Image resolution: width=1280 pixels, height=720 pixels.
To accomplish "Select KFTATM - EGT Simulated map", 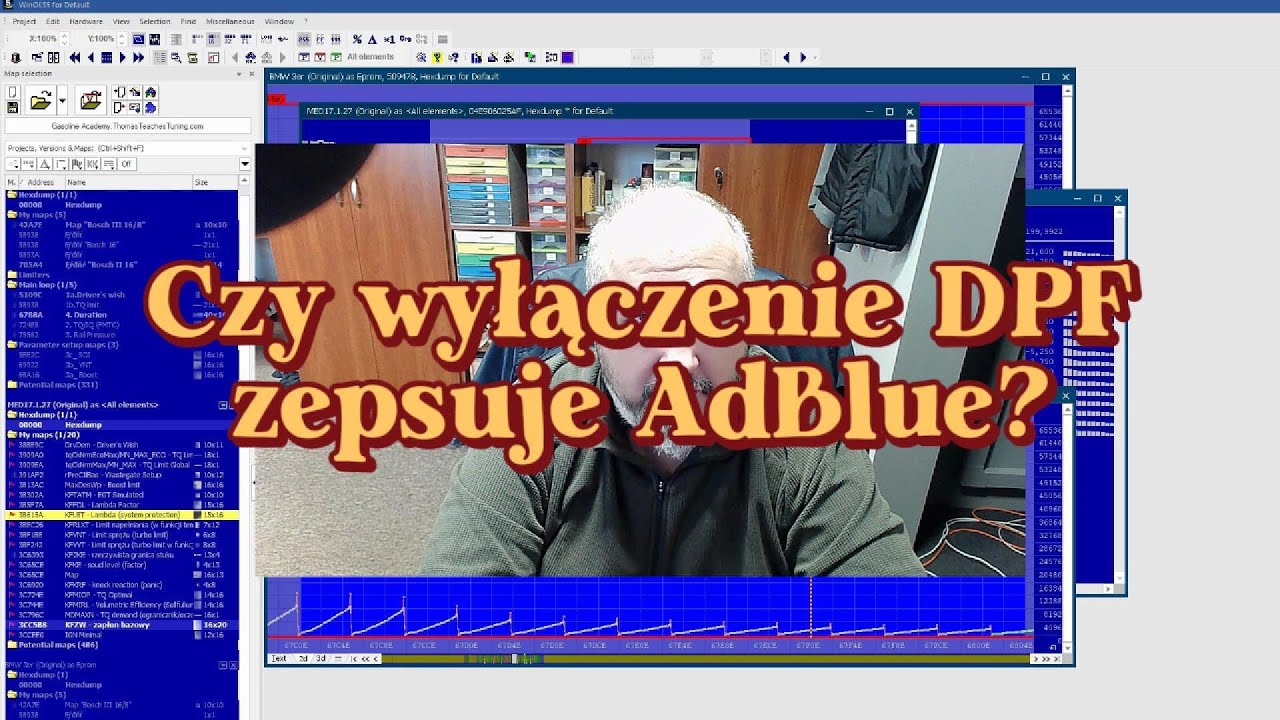I will (x=122, y=495).
